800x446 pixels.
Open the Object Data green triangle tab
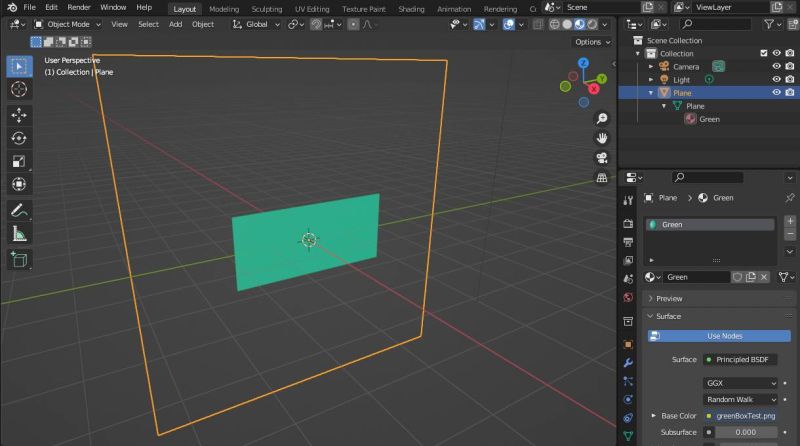tap(628, 436)
